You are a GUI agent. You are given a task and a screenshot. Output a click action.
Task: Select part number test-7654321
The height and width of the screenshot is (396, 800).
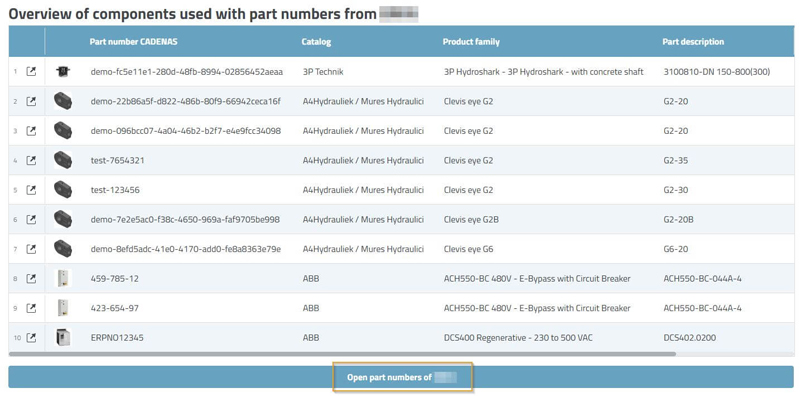(x=117, y=160)
